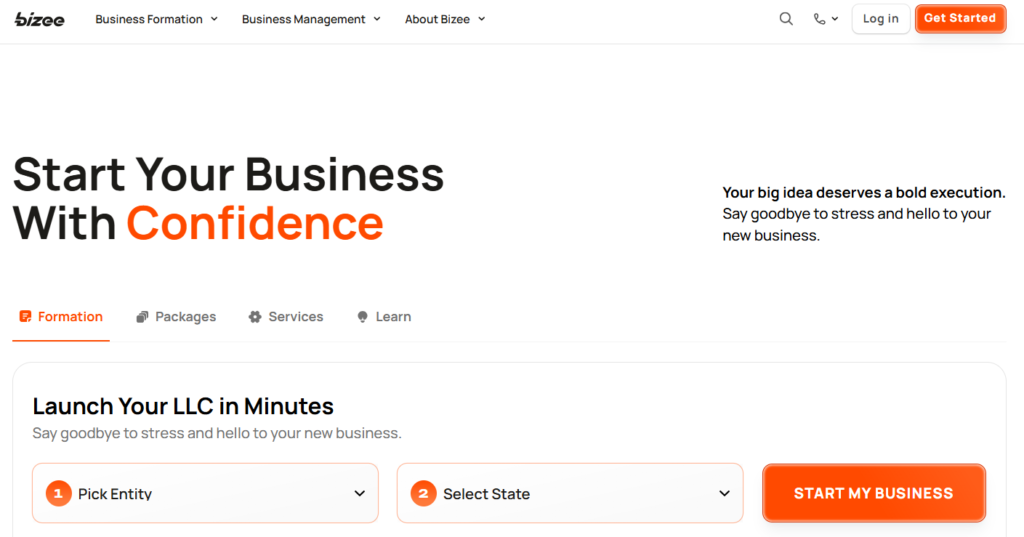Click the Learn lightbulb icon
This screenshot has height=537, width=1024.
click(x=362, y=317)
